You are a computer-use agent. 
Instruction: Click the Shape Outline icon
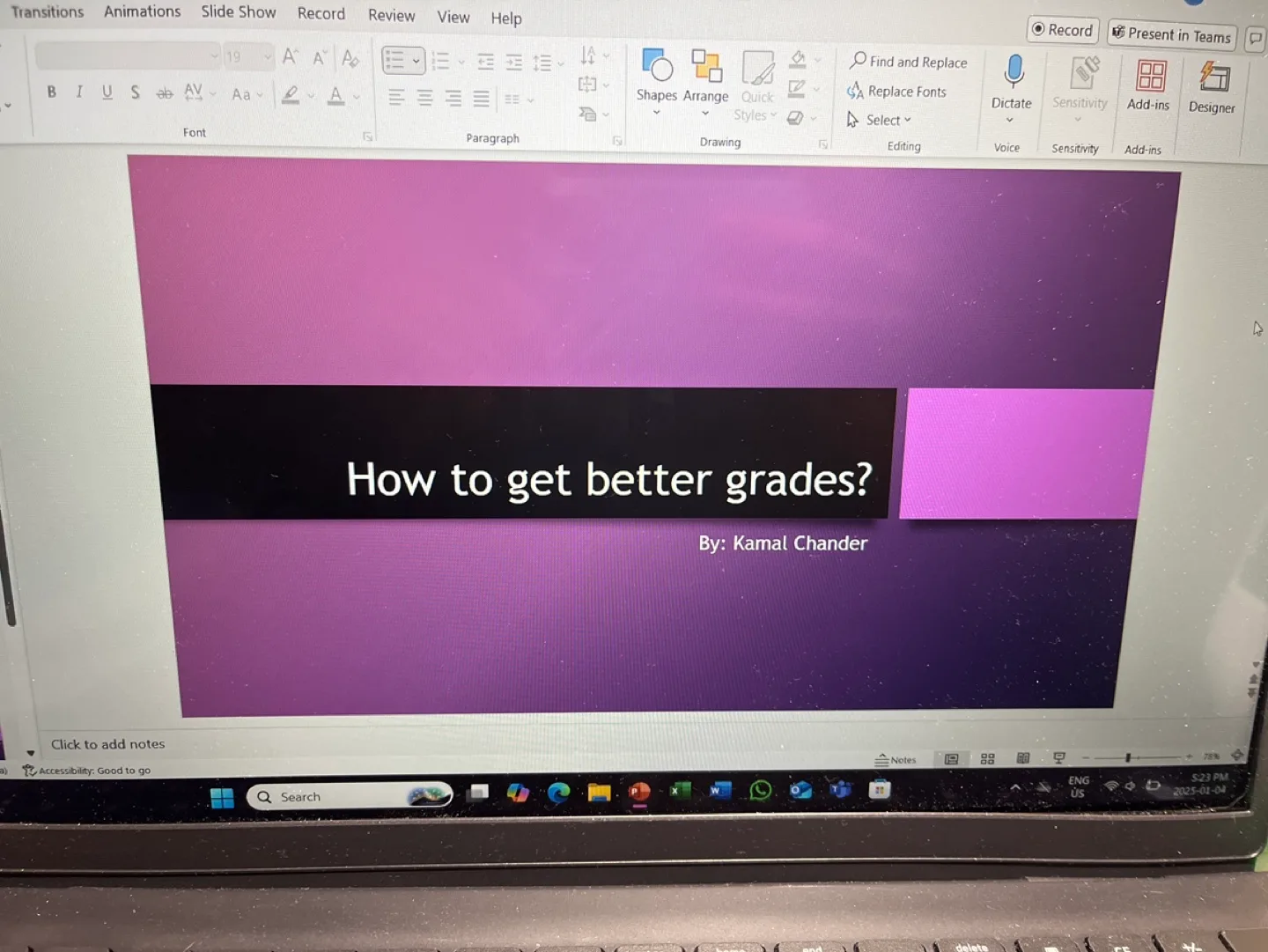[797, 89]
